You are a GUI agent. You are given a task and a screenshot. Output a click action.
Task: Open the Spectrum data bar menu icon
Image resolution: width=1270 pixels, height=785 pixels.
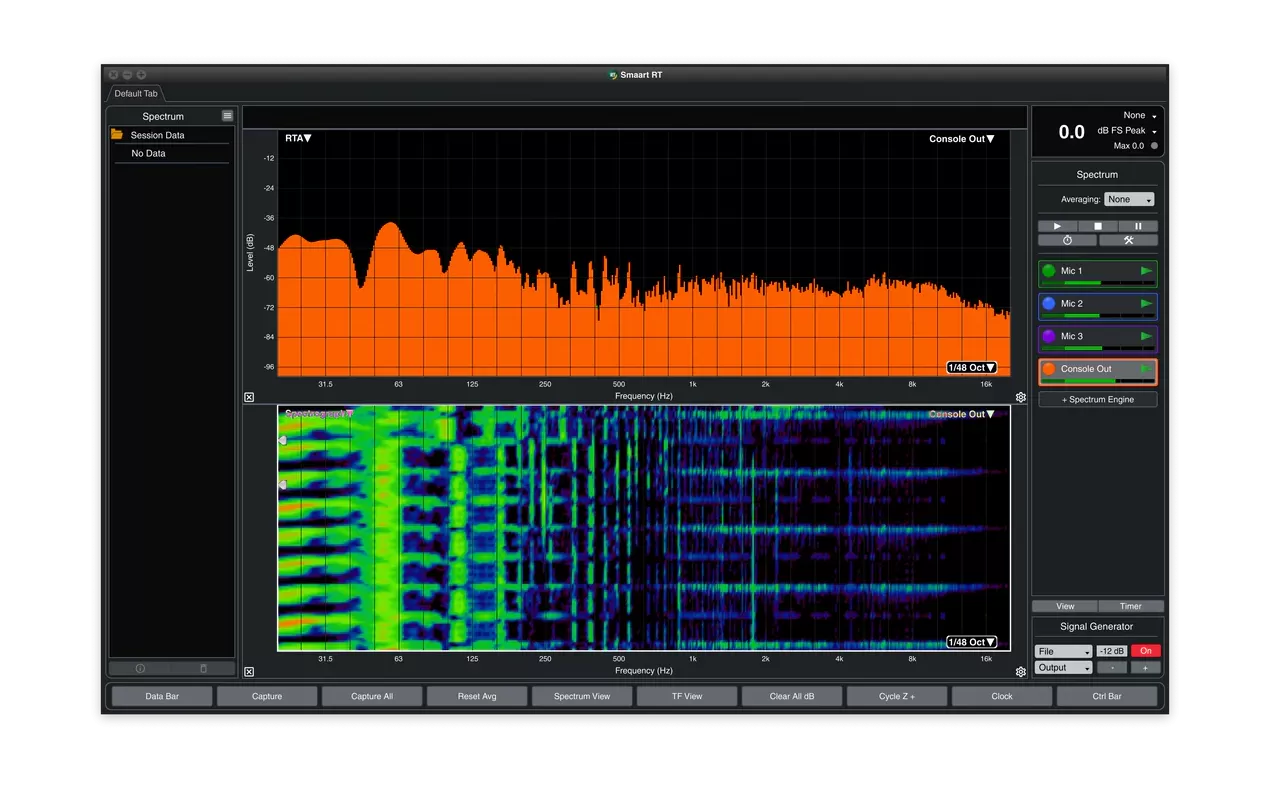228,116
